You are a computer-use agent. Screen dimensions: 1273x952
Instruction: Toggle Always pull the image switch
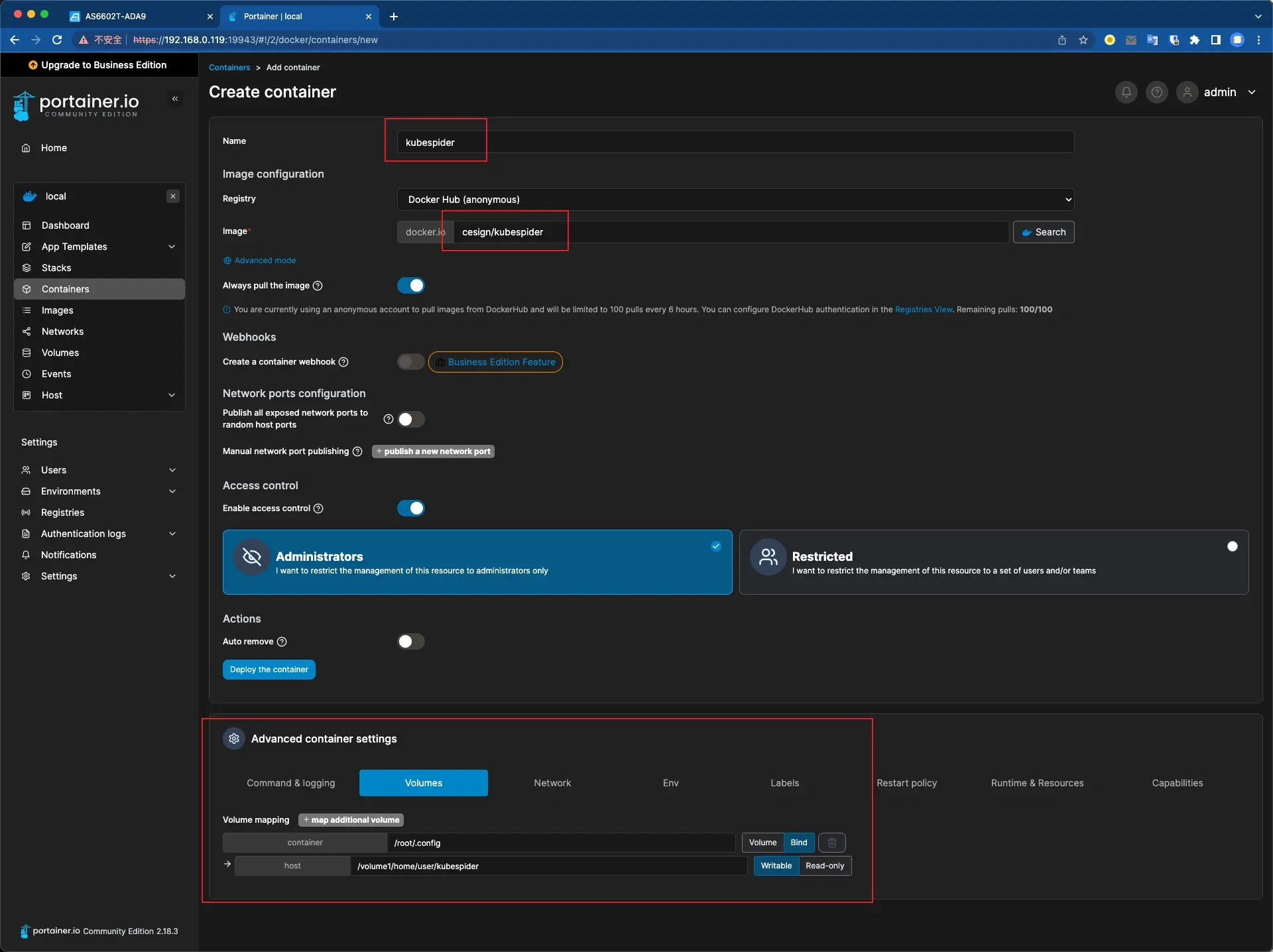[x=411, y=286]
